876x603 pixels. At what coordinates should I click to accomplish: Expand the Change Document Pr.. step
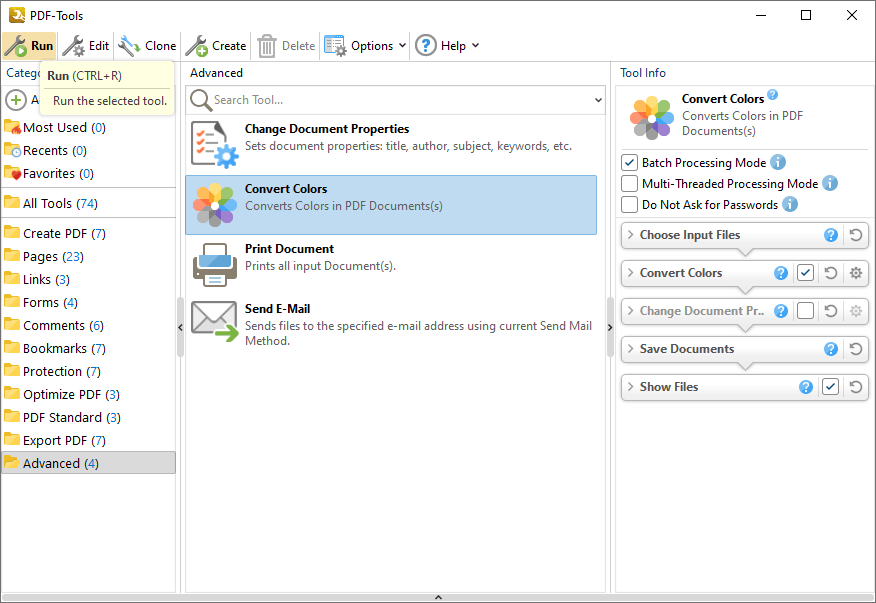(x=631, y=311)
